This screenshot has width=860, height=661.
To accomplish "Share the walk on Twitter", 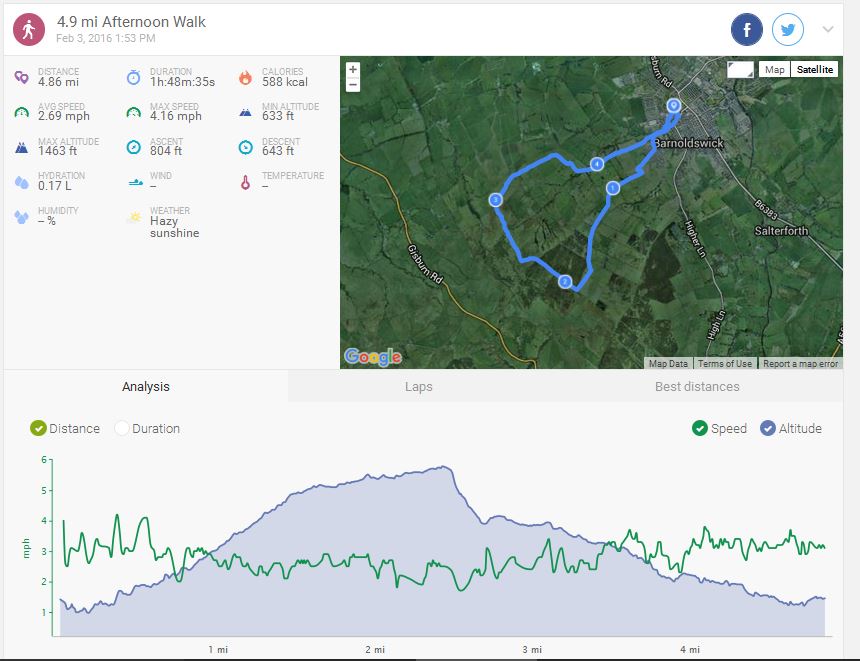I will [788, 30].
